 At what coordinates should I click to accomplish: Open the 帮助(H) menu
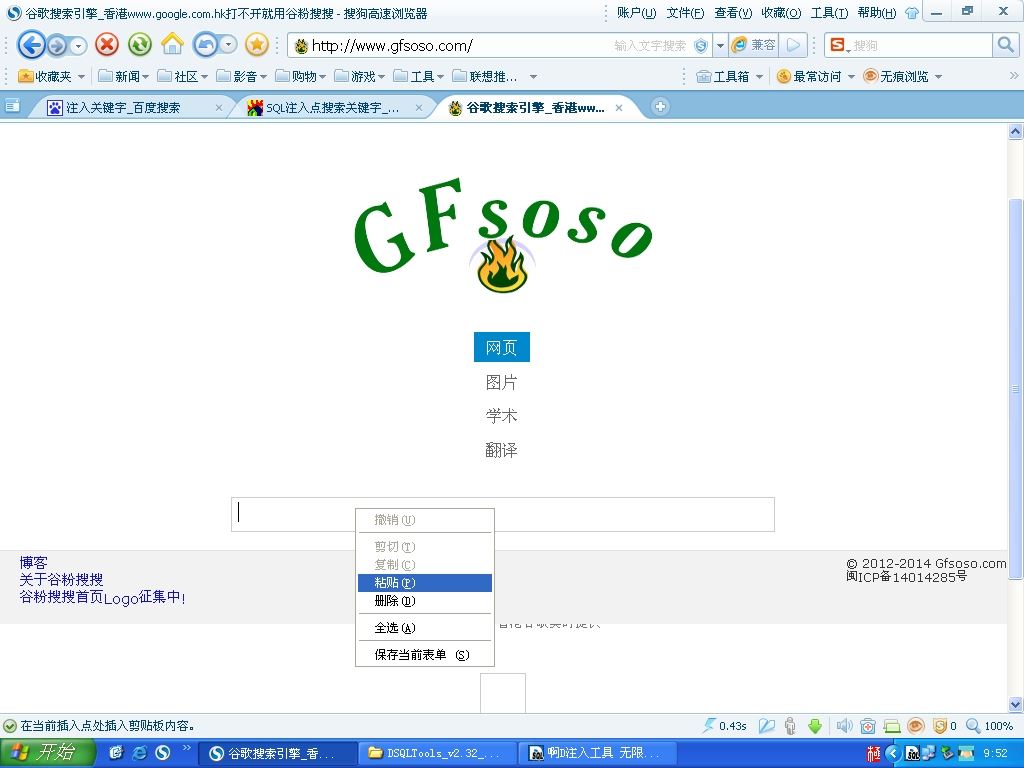(x=877, y=12)
